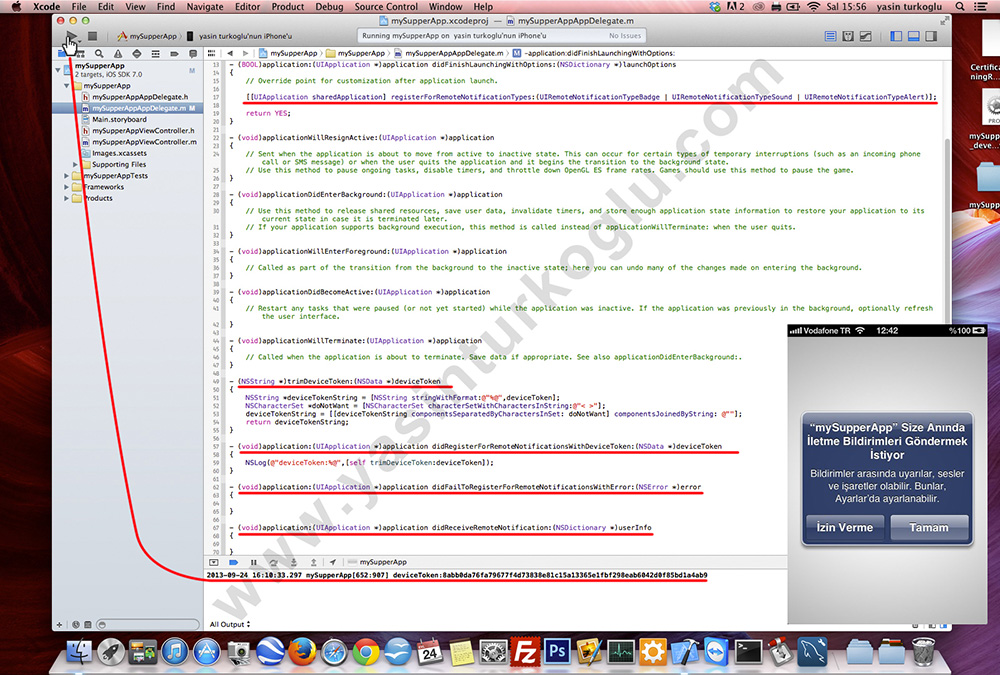Click the related items grid icon in jump bar
This screenshot has width=1000, height=675.
tap(212, 54)
